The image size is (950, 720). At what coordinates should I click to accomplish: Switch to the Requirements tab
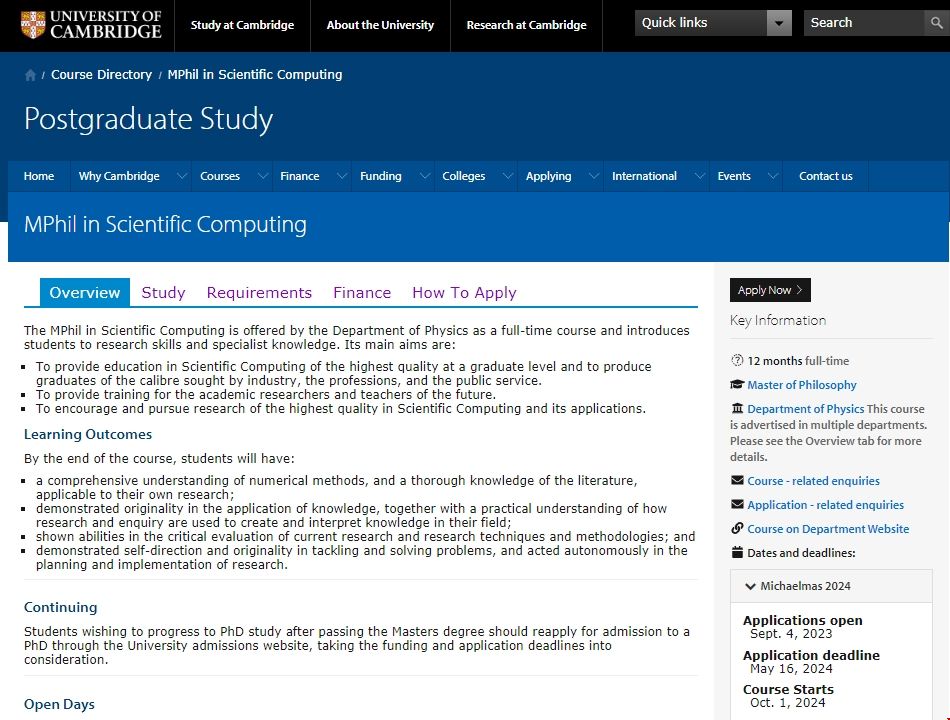click(259, 293)
